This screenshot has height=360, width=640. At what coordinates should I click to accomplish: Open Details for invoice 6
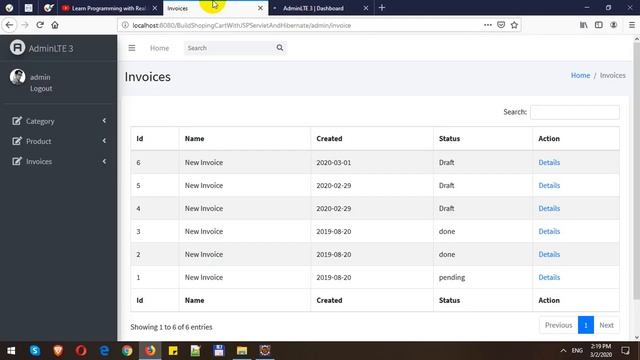click(x=549, y=162)
